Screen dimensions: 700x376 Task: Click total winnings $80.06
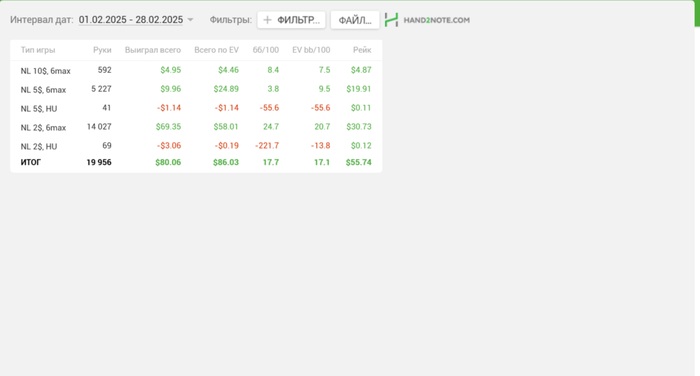(168, 163)
